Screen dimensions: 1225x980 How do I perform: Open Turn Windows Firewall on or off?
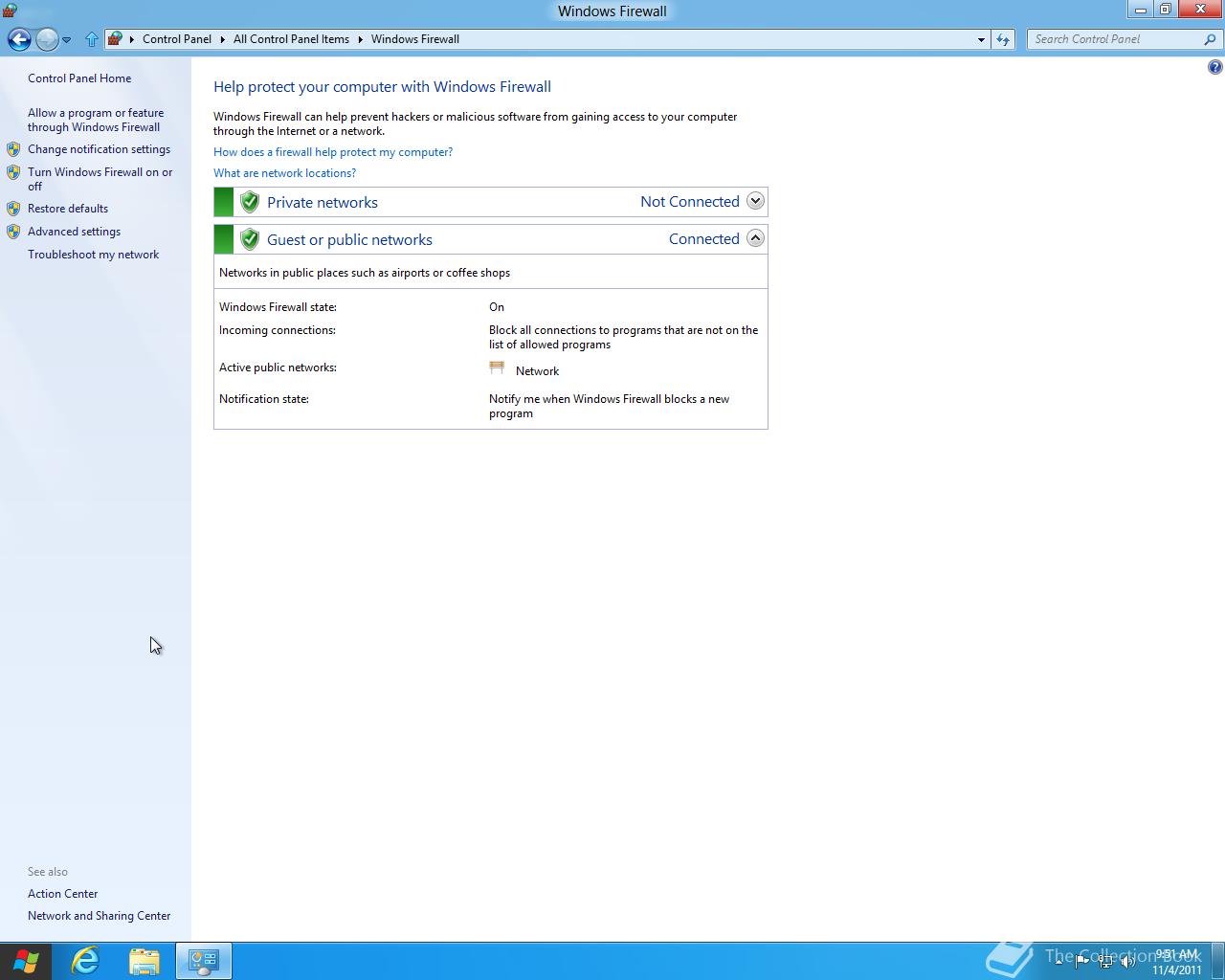click(x=100, y=179)
